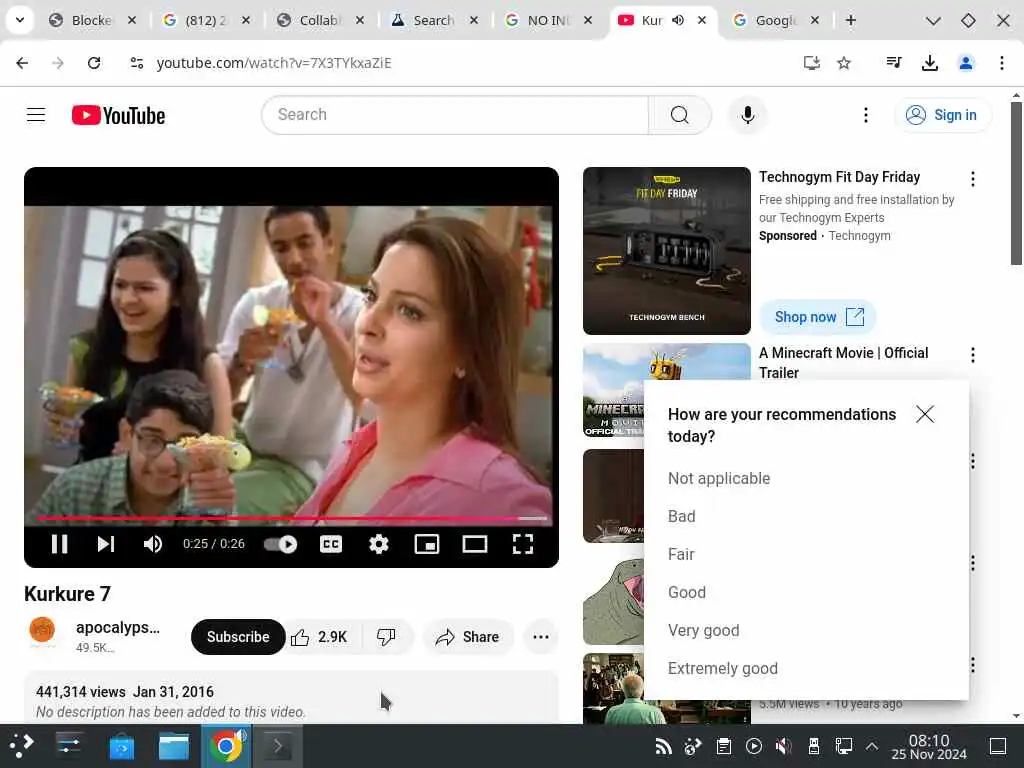Viewport: 1024px width, 768px height.
Task: Open the file manager on taskbar
Action: (x=174, y=746)
